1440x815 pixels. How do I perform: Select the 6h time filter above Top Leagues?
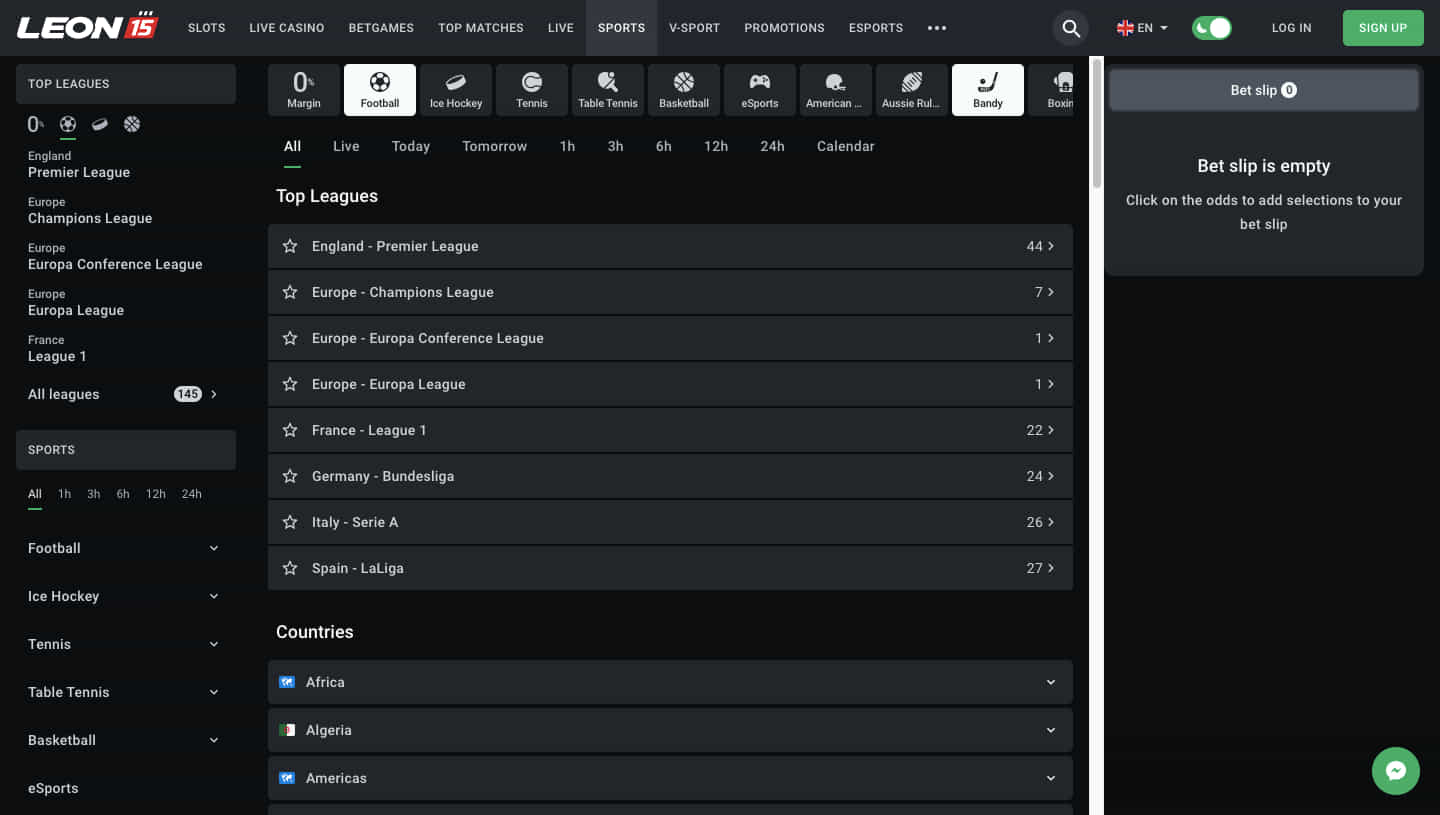664,146
